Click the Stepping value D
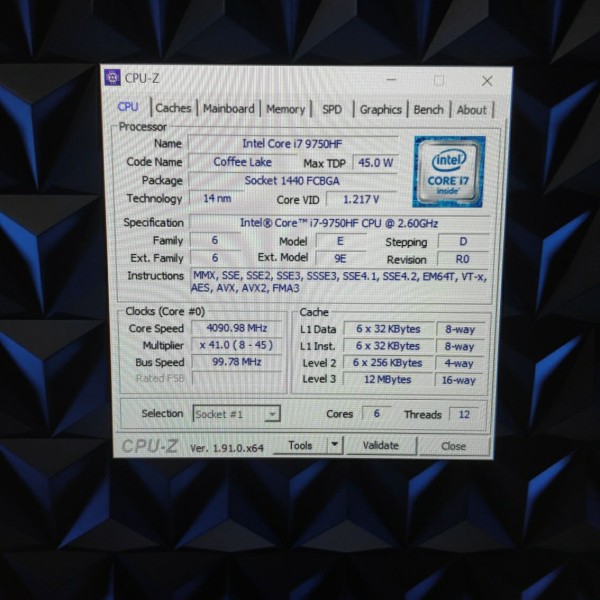The width and height of the screenshot is (600, 600). point(463,242)
